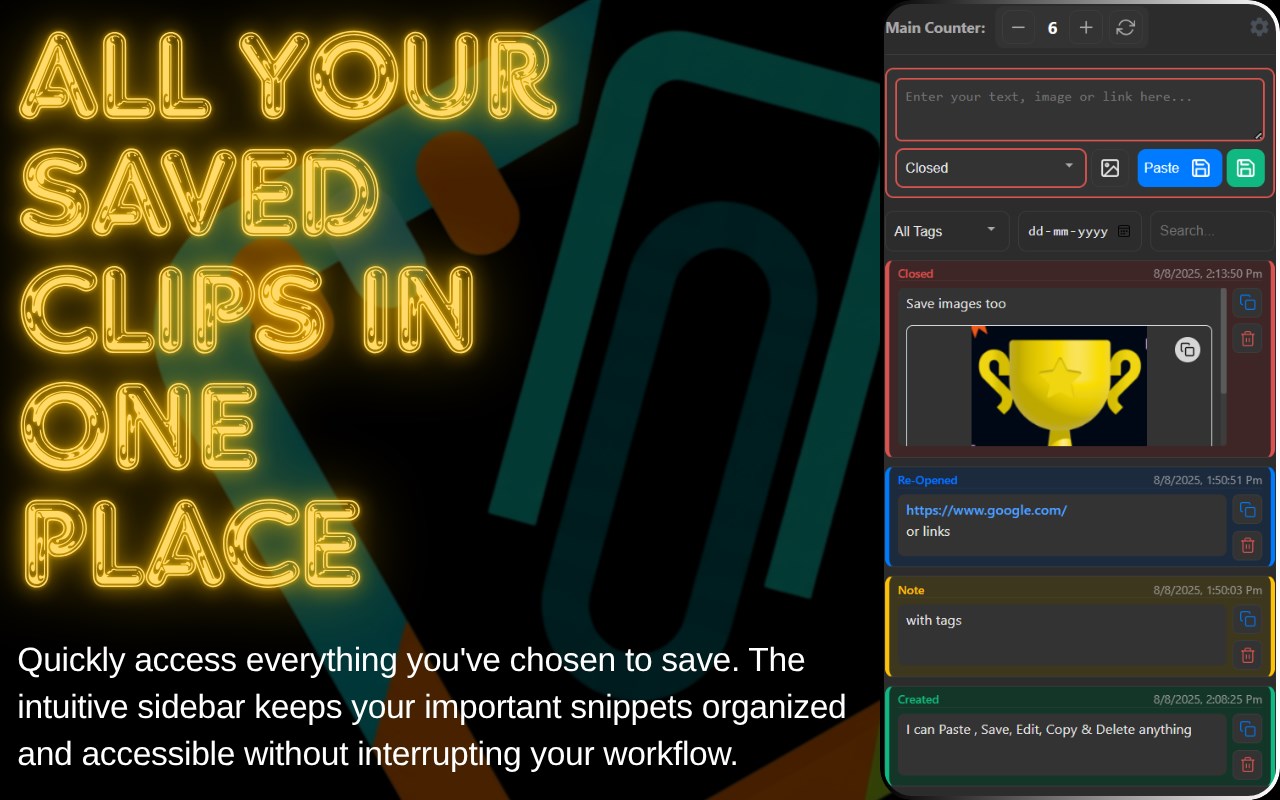Copy the 'with tags' Note clip
Screen dimensions: 1280x800
[x=1247, y=619]
